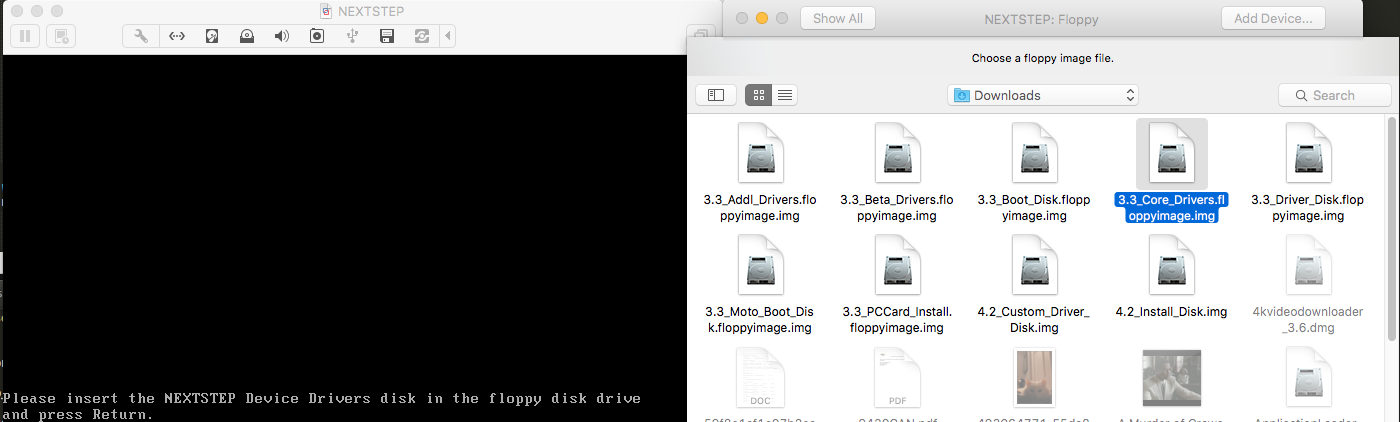Click the PDF document file icon
The image size is (1400, 422).
(897, 377)
